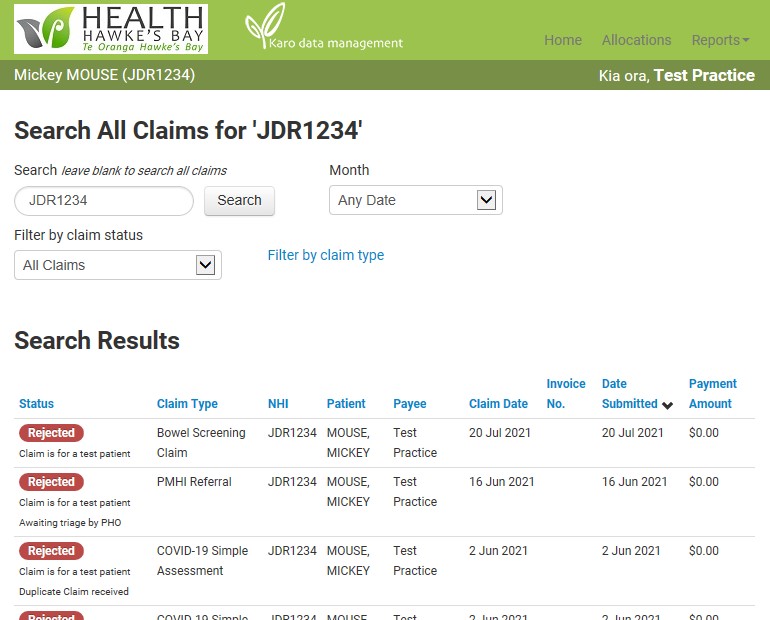Click the Health Hawke's Bay logo
This screenshot has width=770, height=620.
[111, 29]
